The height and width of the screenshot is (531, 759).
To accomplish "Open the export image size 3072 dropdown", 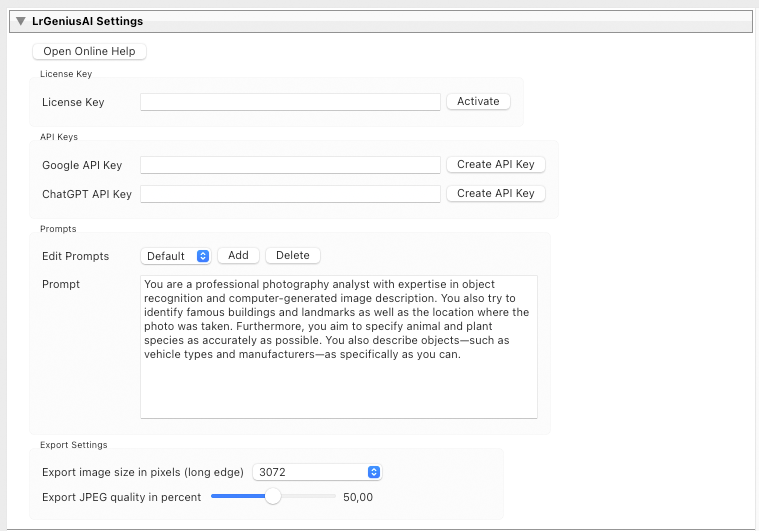I will click(x=317, y=472).
